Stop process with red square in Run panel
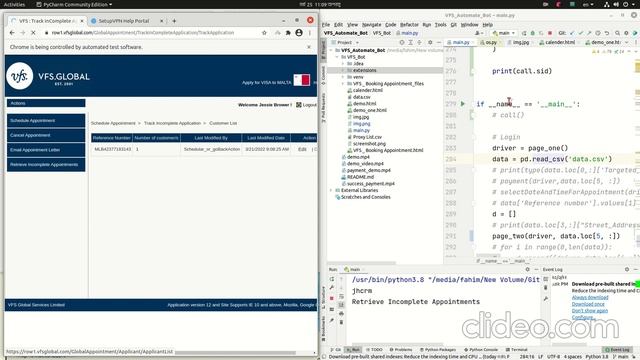The image size is (640, 360). click(x=332, y=298)
